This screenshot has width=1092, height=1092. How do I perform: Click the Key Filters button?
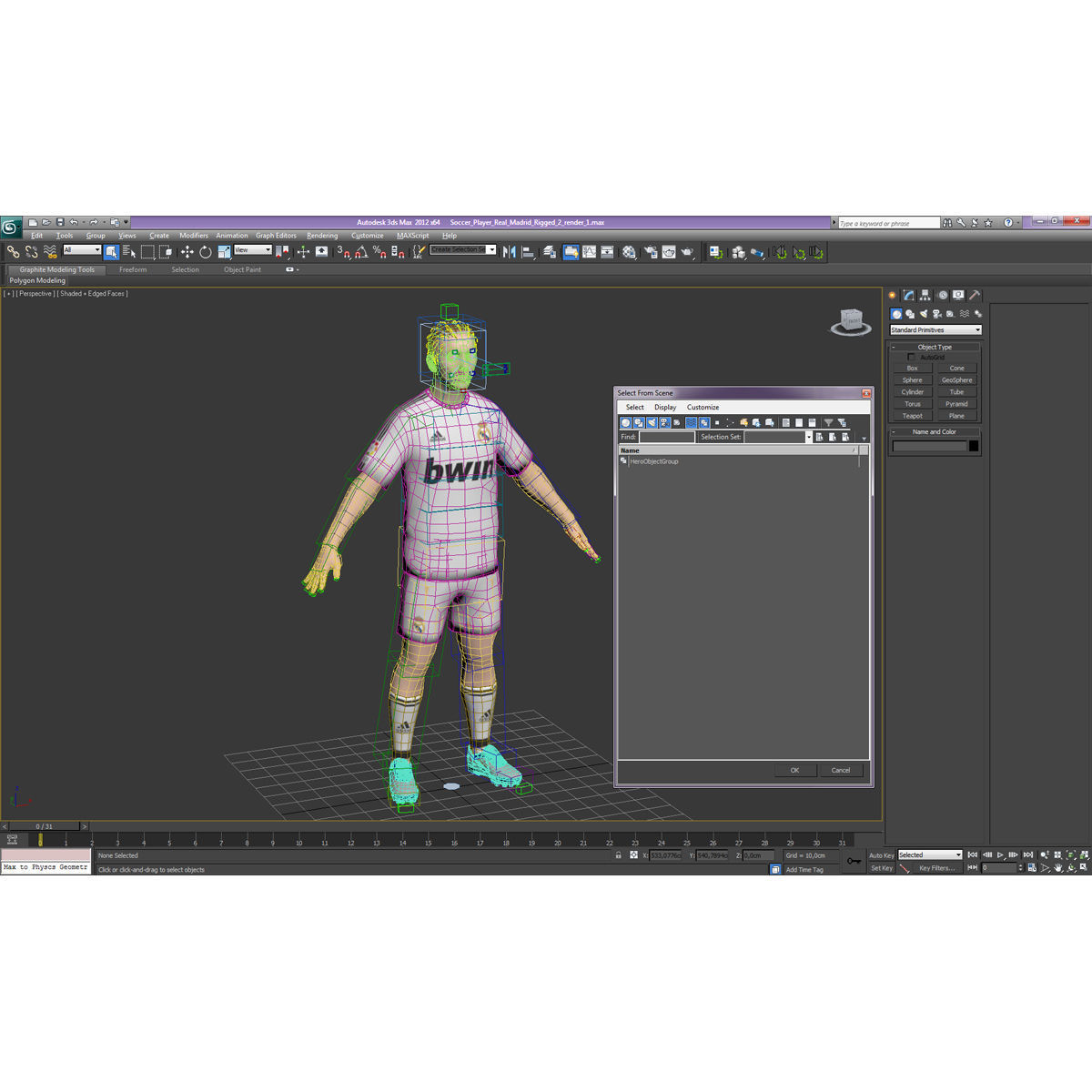tap(936, 868)
